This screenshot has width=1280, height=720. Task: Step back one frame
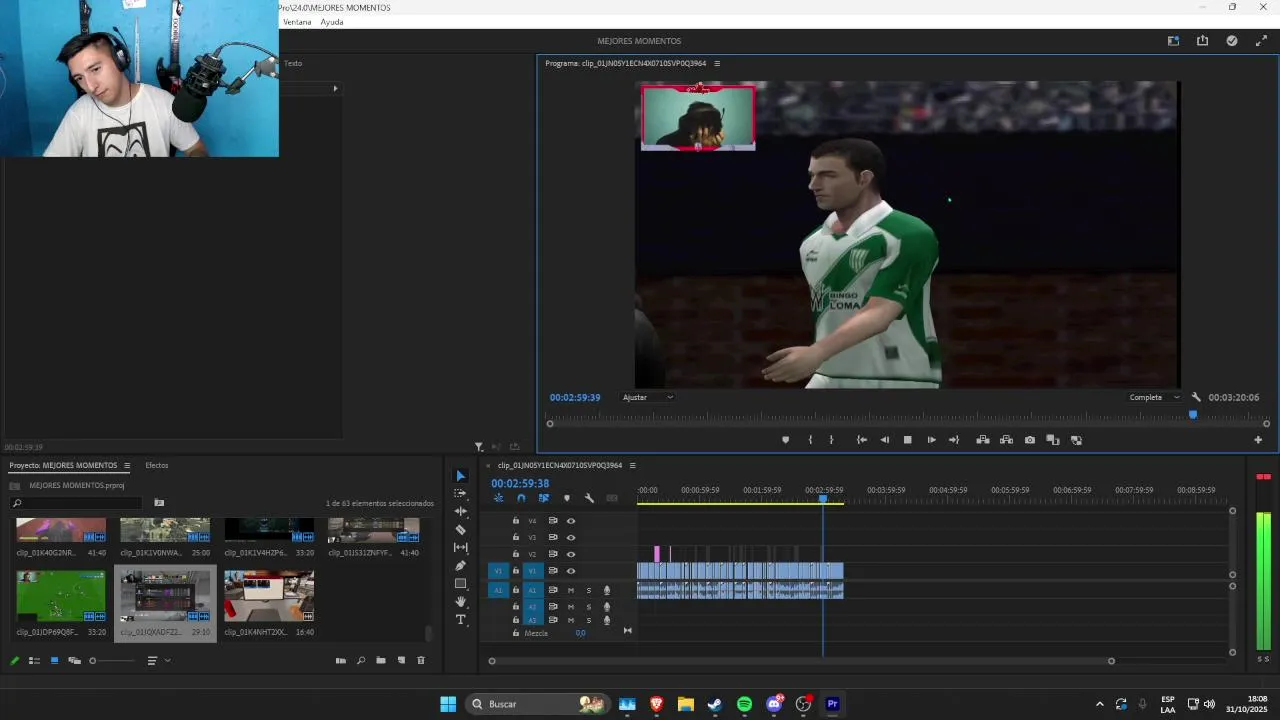(885, 440)
